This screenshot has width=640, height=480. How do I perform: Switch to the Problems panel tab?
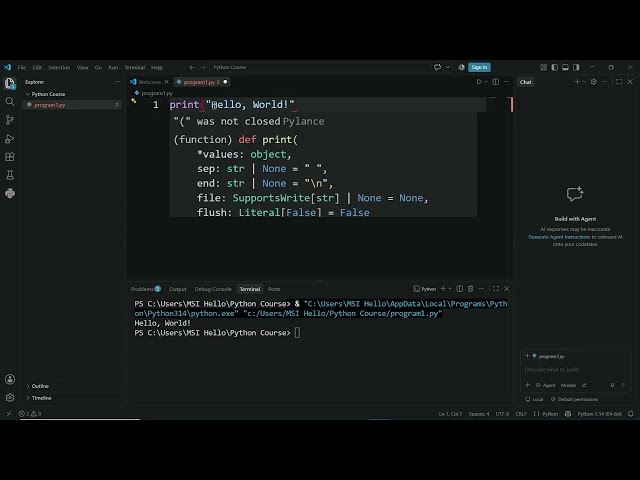tap(145, 289)
